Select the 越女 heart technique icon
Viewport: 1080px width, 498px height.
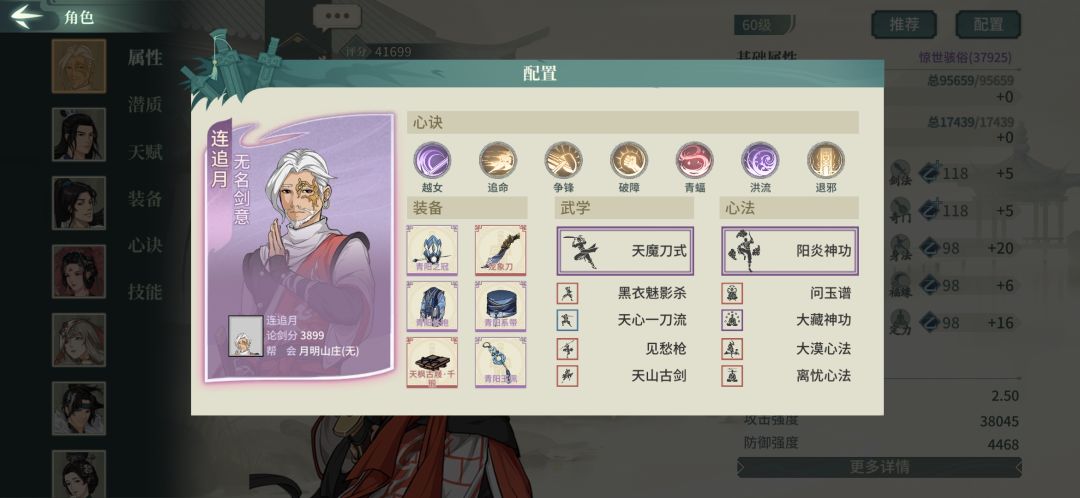[432, 160]
